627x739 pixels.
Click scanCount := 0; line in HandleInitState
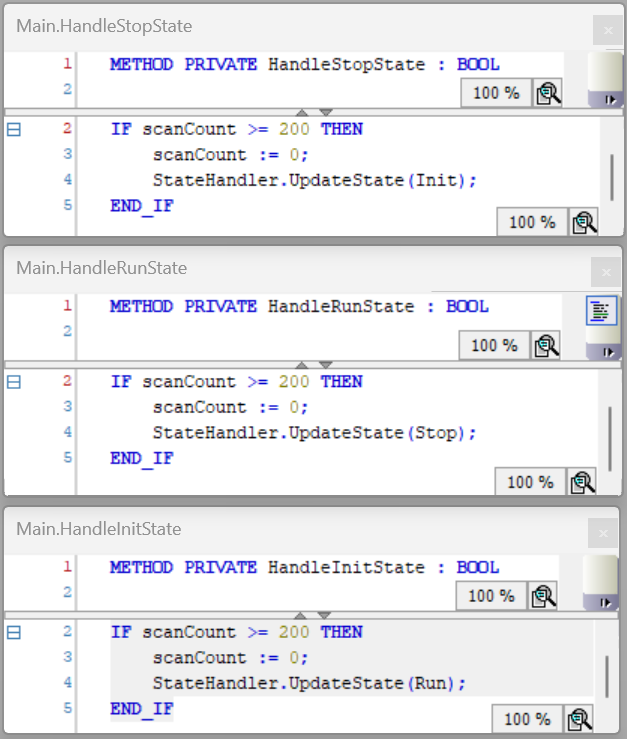click(231, 658)
